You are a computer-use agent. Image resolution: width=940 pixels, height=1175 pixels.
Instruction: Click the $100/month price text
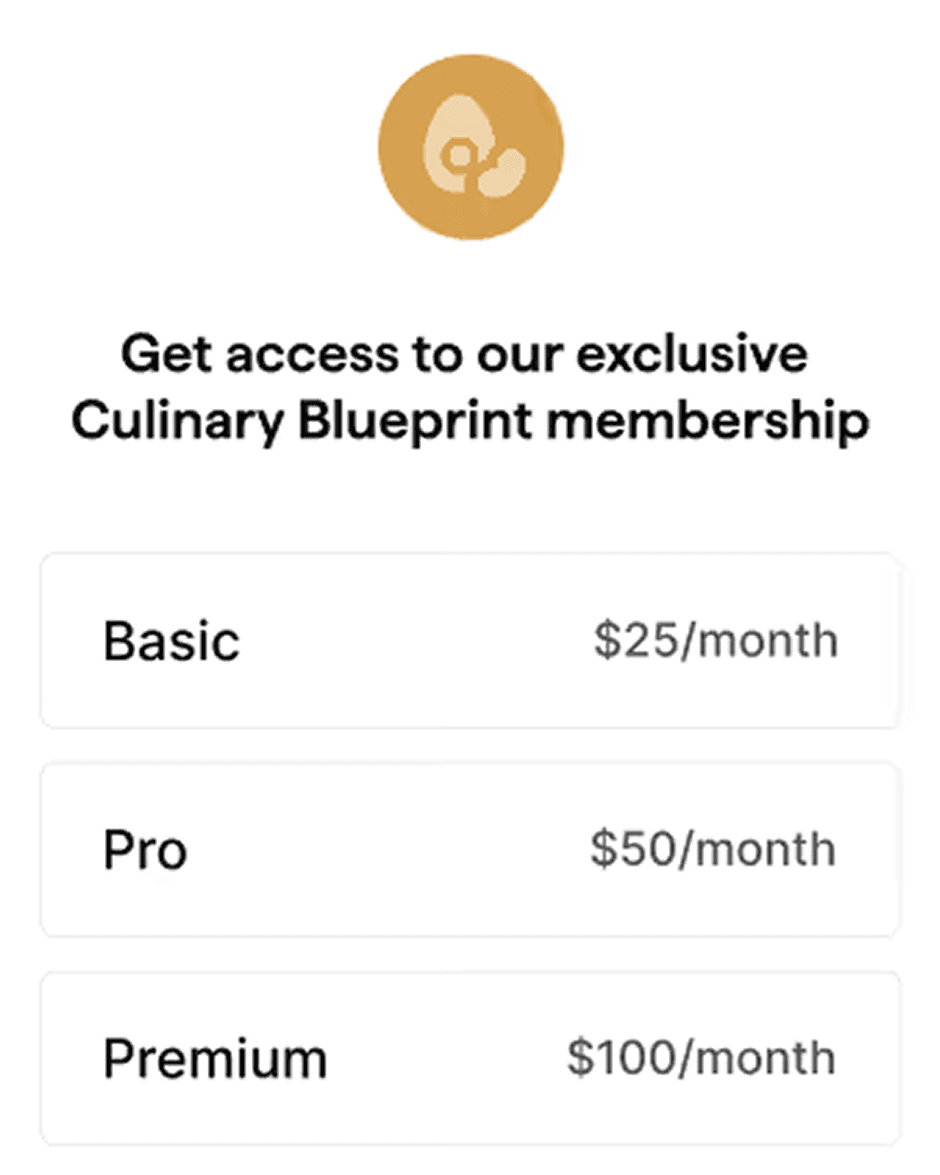[x=702, y=1058]
